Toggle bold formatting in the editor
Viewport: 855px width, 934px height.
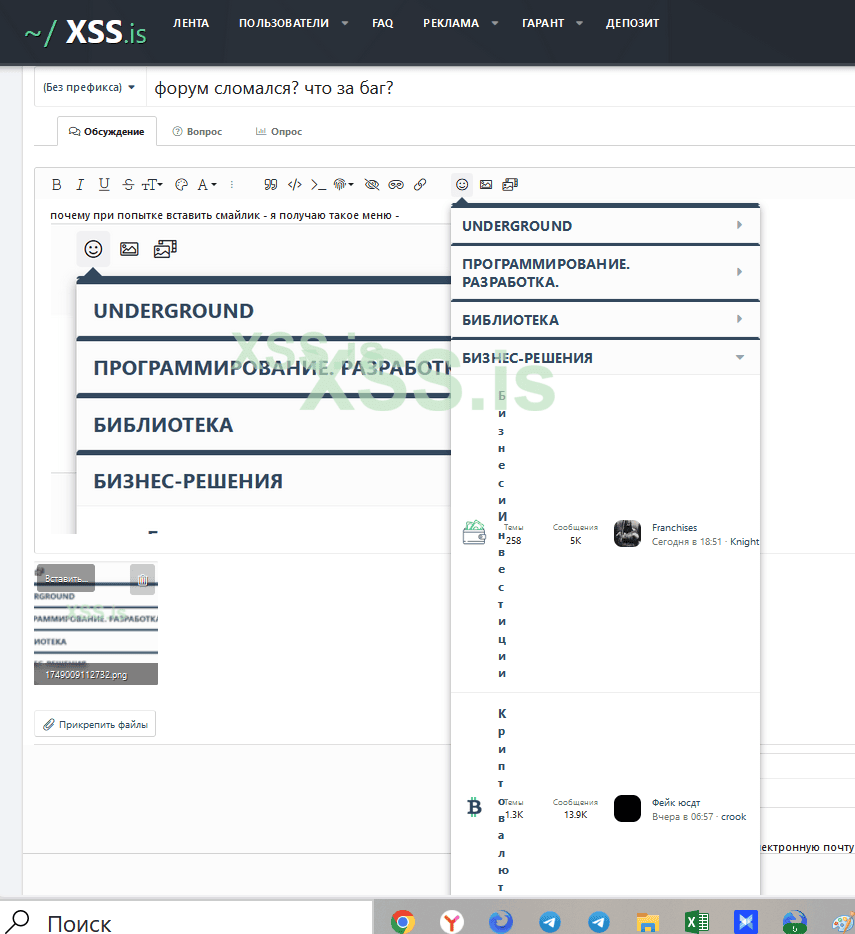(57, 185)
